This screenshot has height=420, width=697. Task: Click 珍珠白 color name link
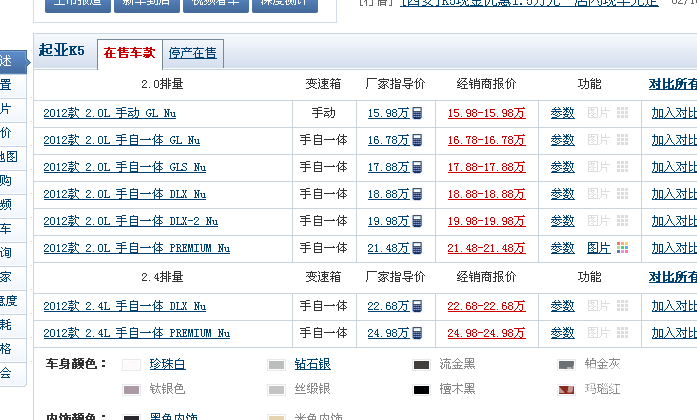coord(168,364)
